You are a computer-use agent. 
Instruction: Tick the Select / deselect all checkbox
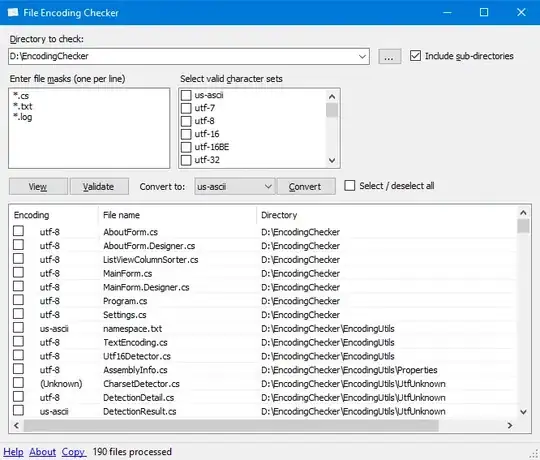click(x=350, y=186)
